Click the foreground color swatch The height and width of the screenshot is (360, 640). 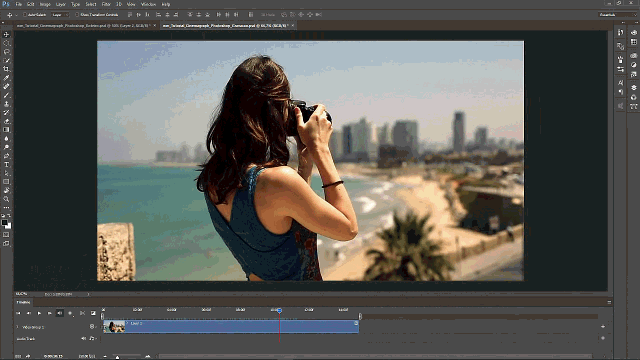4,223
